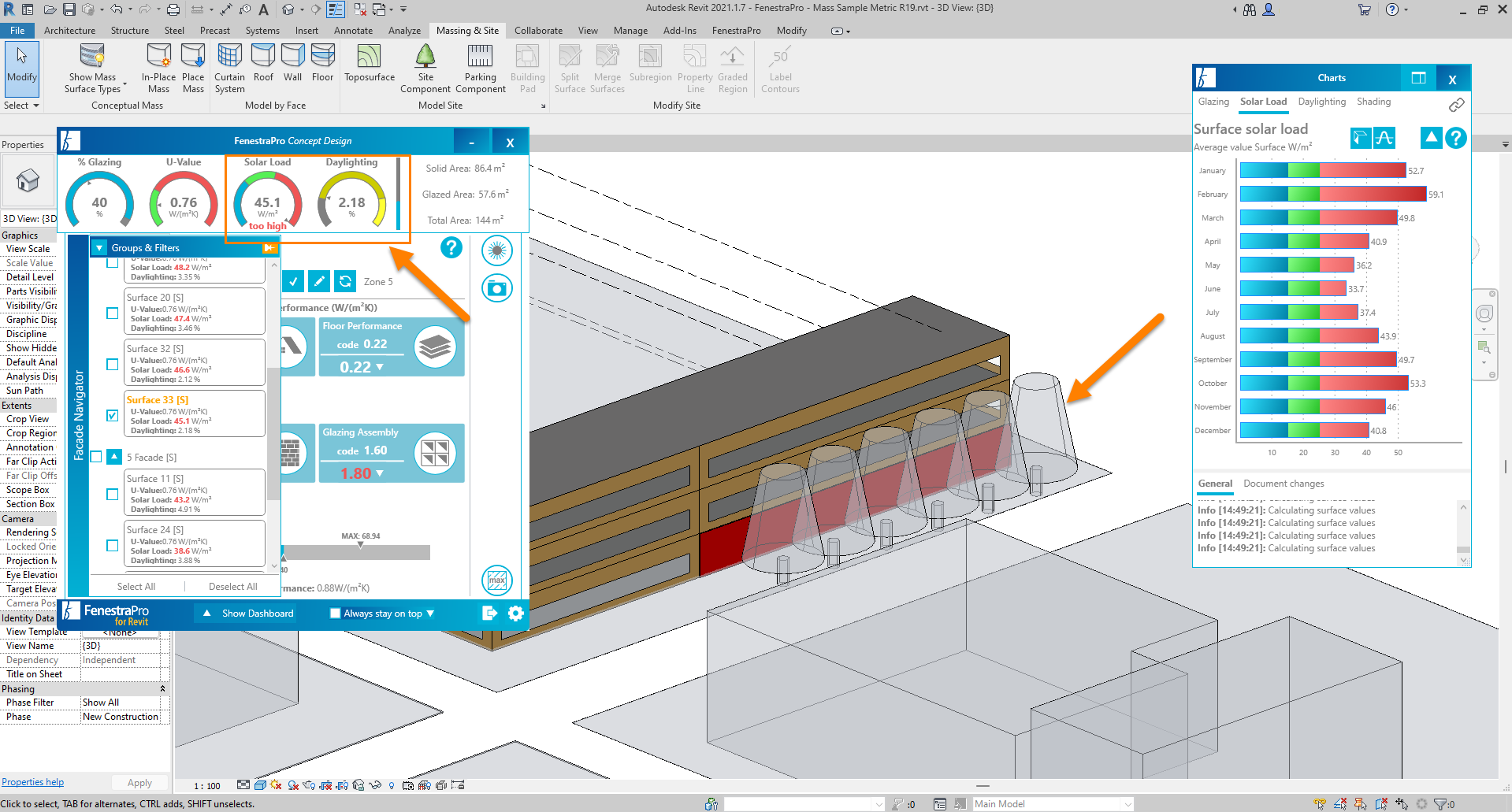The height and width of the screenshot is (812, 1512).
Task: Open the Properties help link
Action: (32, 782)
